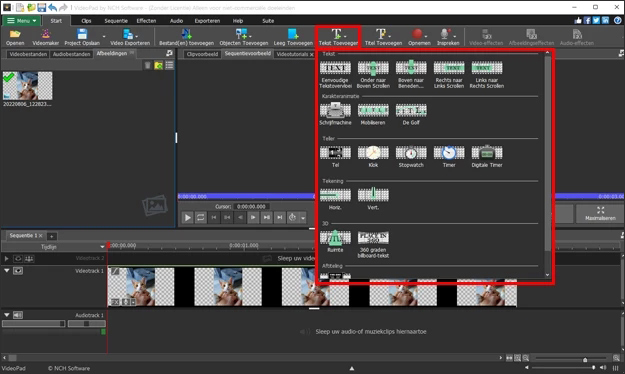Click Project Opslaan save icon
The width and height of the screenshot is (625, 374).
(x=82, y=37)
